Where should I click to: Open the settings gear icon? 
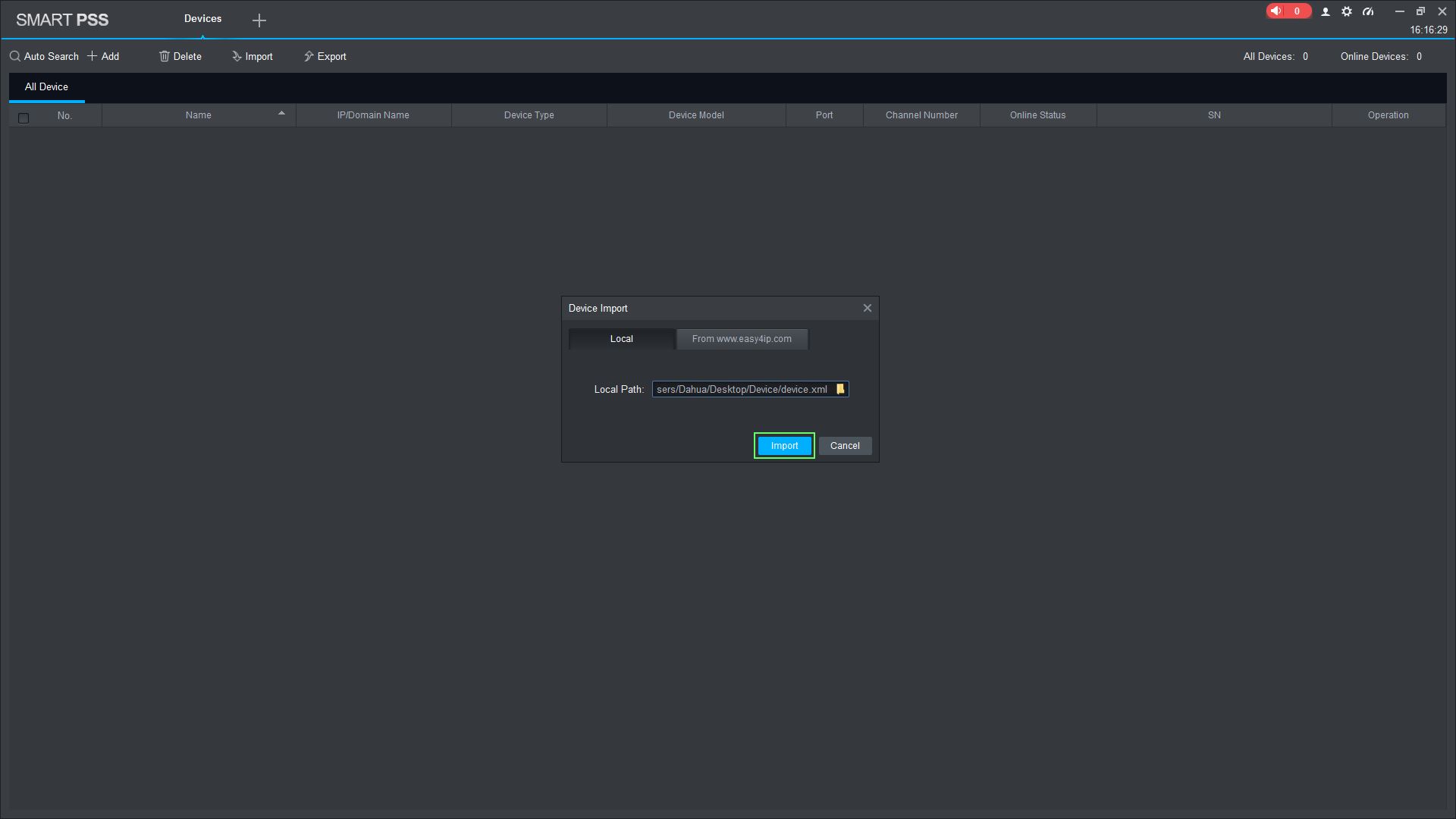(1347, 12)
